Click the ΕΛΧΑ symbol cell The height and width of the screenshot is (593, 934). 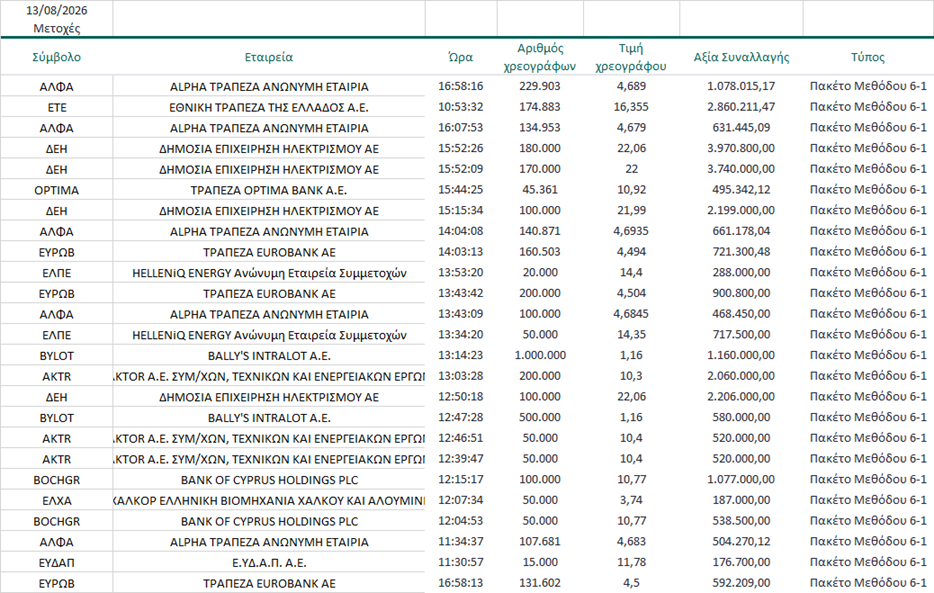57,501
